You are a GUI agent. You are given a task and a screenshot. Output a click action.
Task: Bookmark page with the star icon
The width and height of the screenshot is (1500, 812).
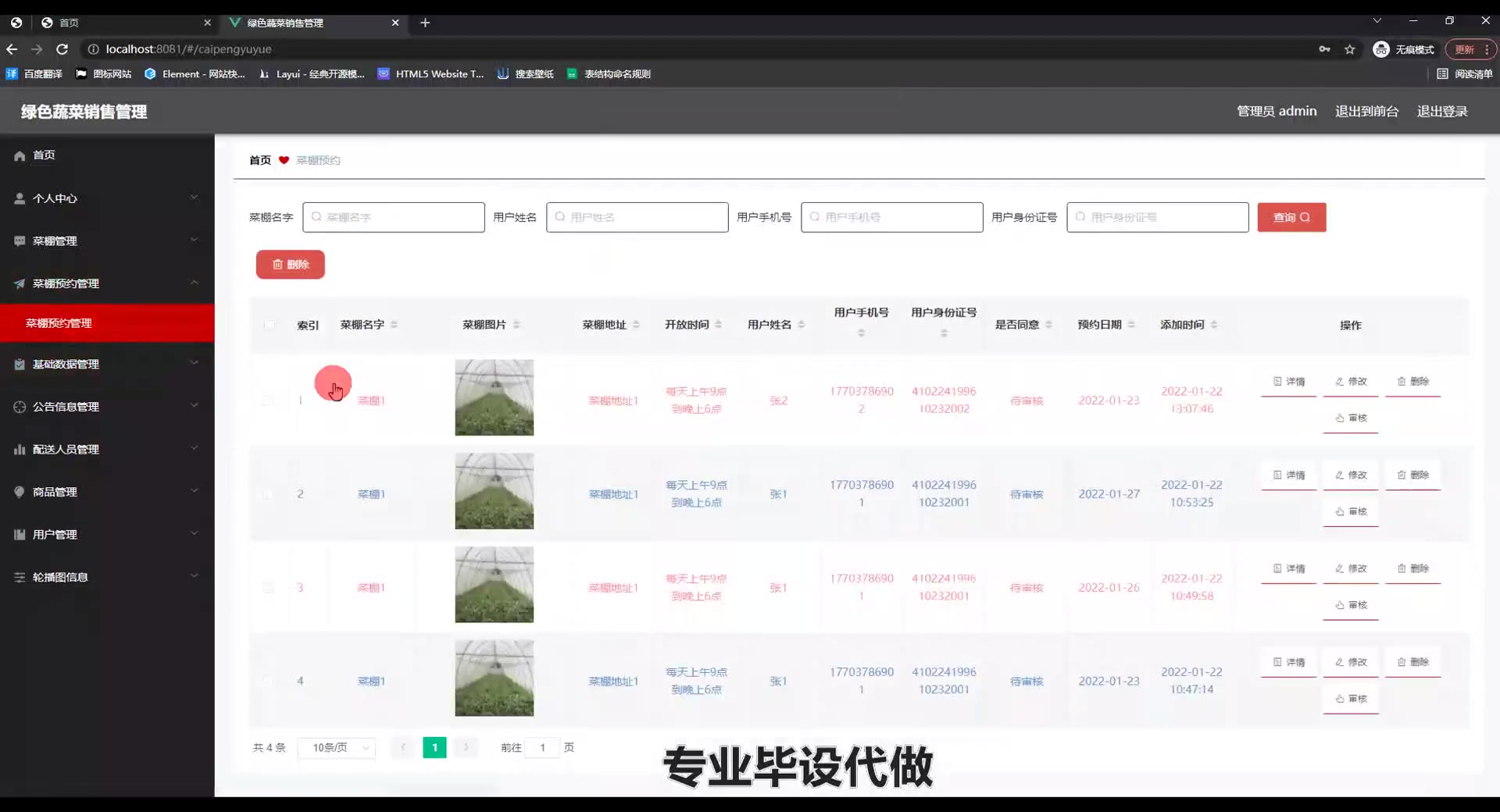(1350, 49)
